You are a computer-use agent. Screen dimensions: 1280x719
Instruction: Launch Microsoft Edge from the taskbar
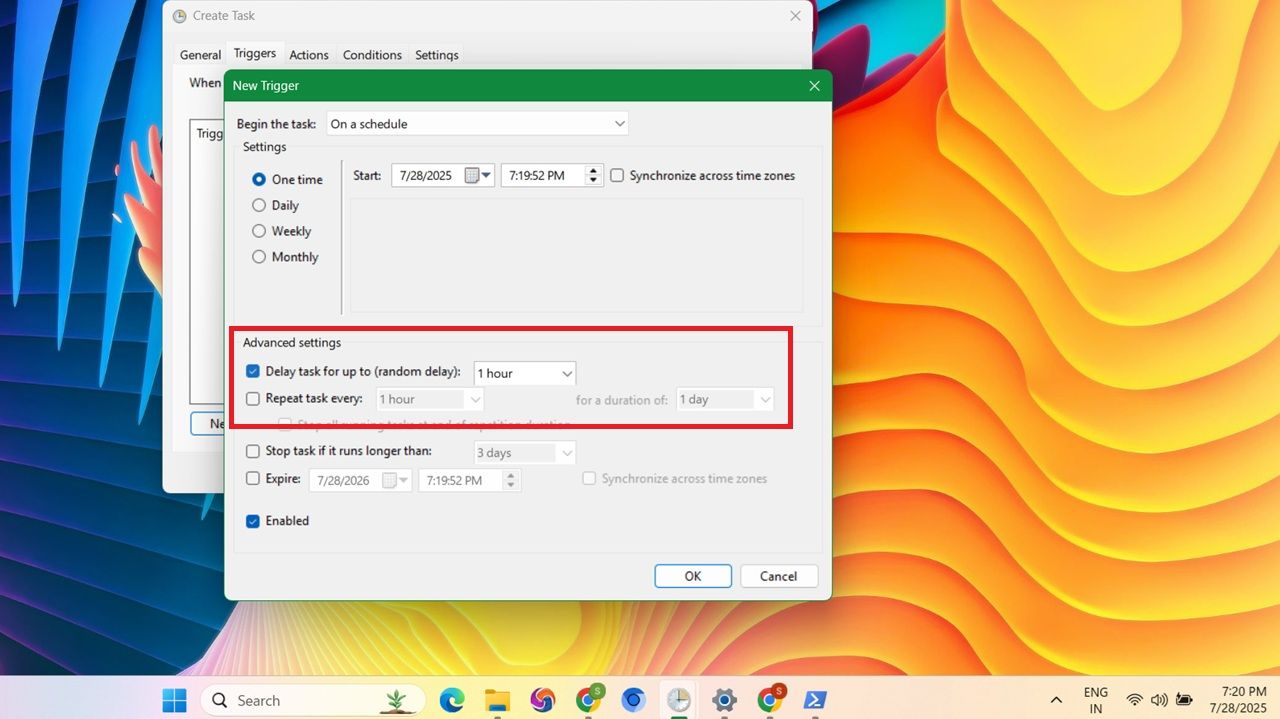[x=452, y=700]
